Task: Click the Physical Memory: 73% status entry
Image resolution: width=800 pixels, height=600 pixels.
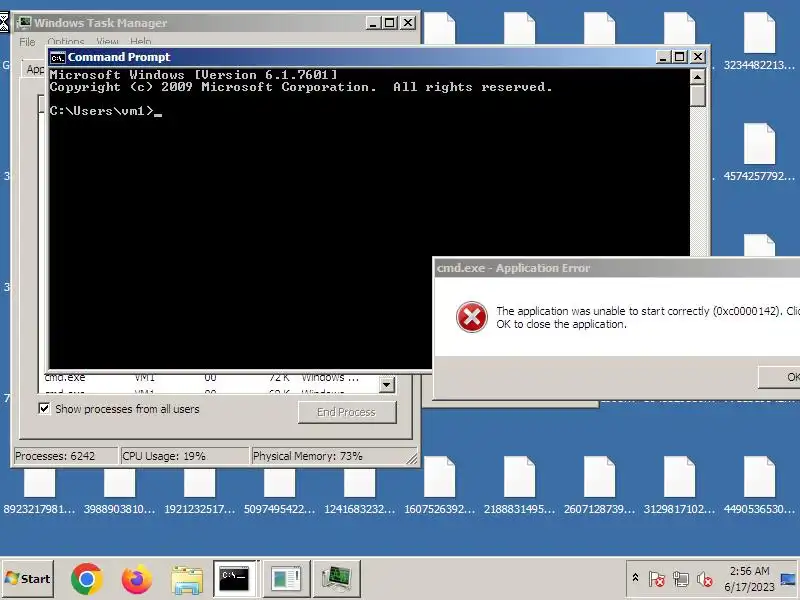Action: tap(334, 456)
